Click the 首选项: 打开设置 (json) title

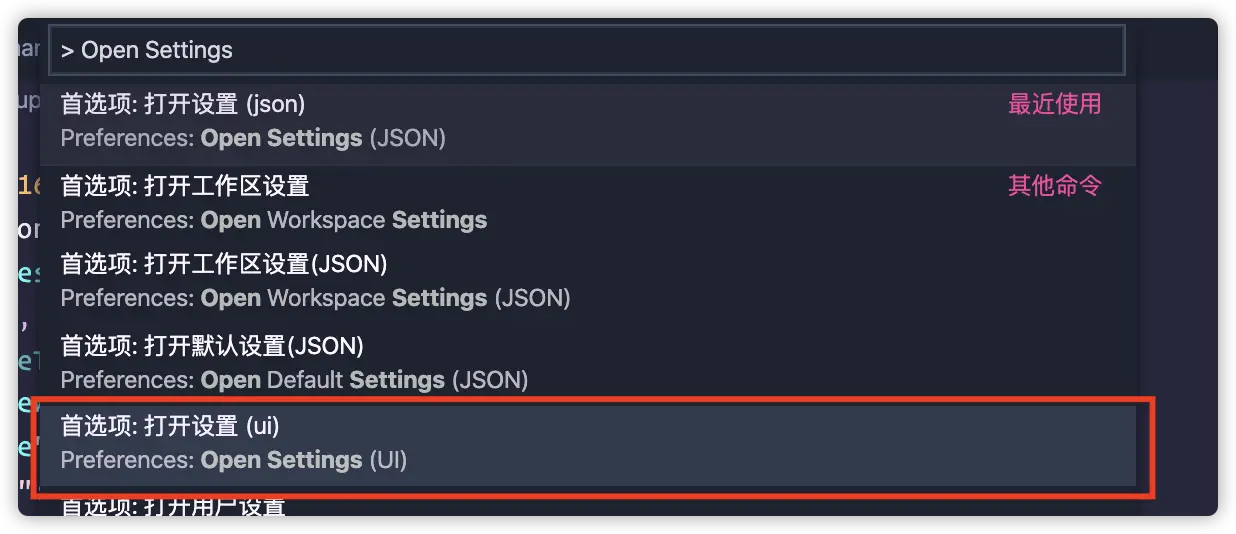tap(183, 104)
